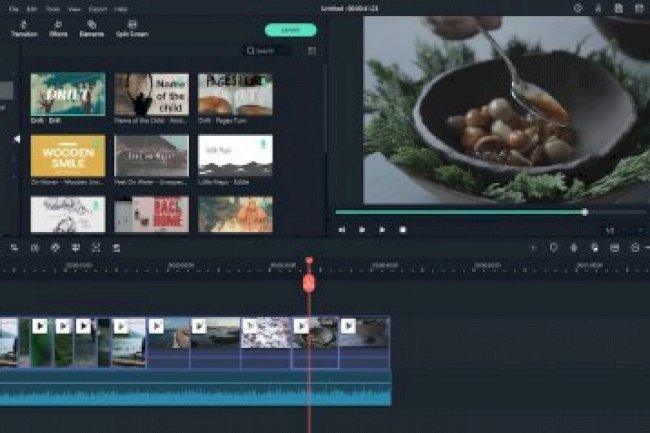Collapse the side panel with the white arrow
The height and width of the screenshot is (433, 650).
tap(16, 139)
